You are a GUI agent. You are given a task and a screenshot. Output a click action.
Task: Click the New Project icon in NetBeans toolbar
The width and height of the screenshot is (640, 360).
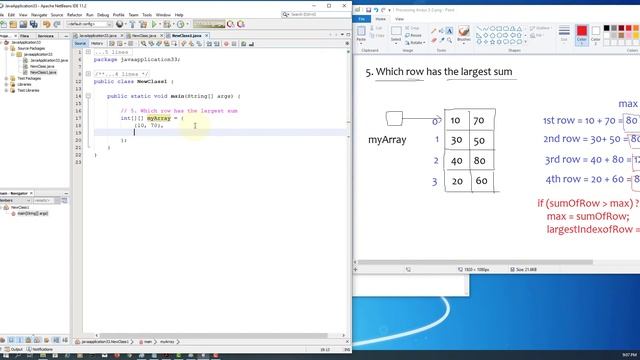[4, 24]
